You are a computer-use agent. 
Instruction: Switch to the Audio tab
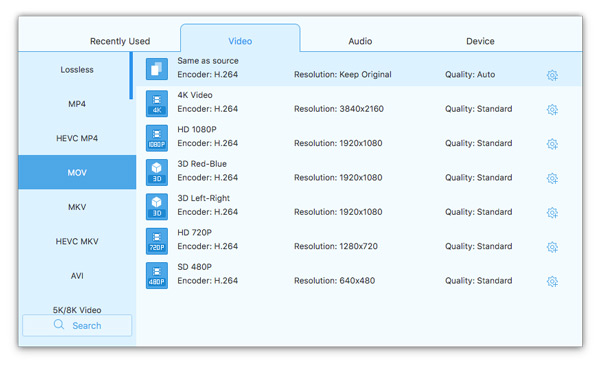click(x=360, y=41)
